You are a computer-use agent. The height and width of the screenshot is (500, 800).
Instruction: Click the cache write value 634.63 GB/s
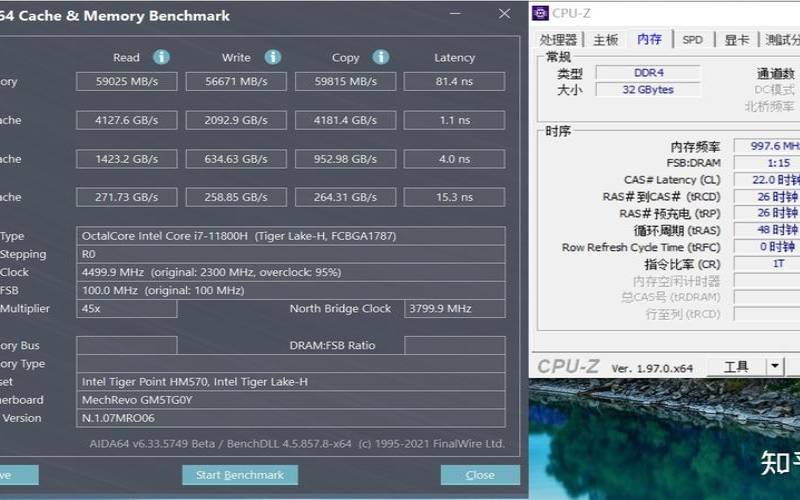click(x=236, y=159)
